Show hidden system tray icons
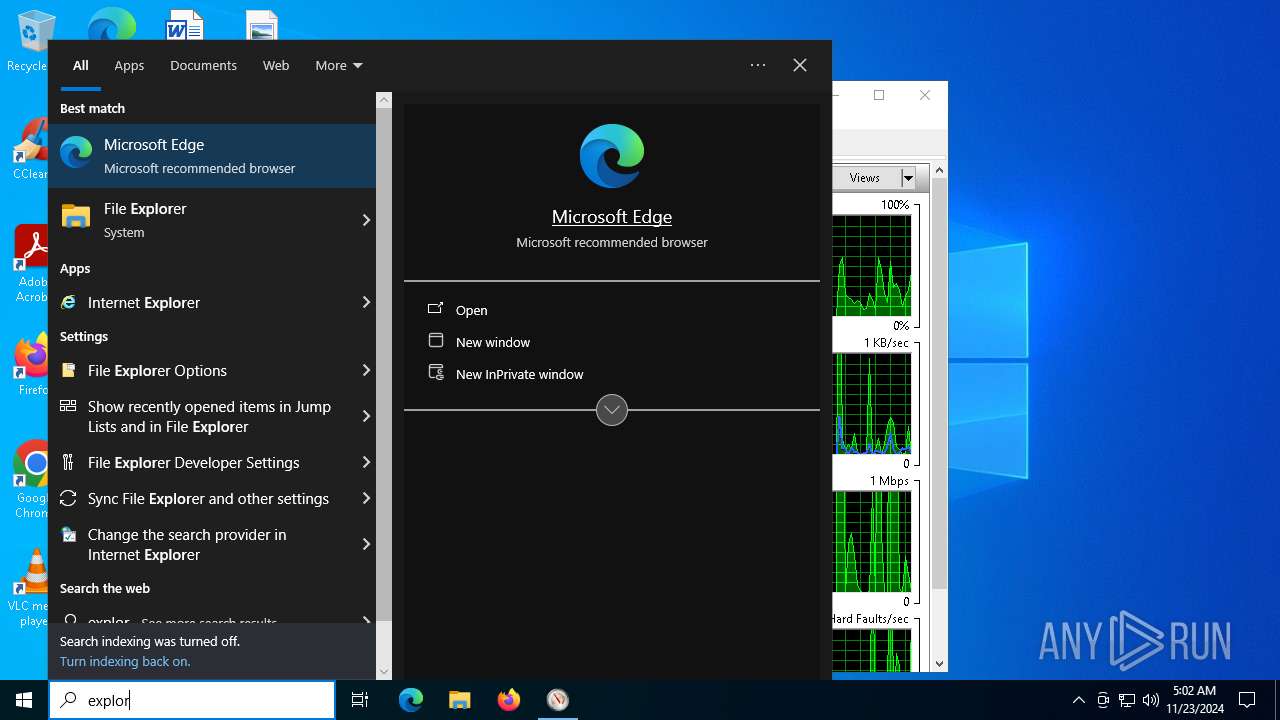The image size is (1280, 720). tap(1078, 700)
